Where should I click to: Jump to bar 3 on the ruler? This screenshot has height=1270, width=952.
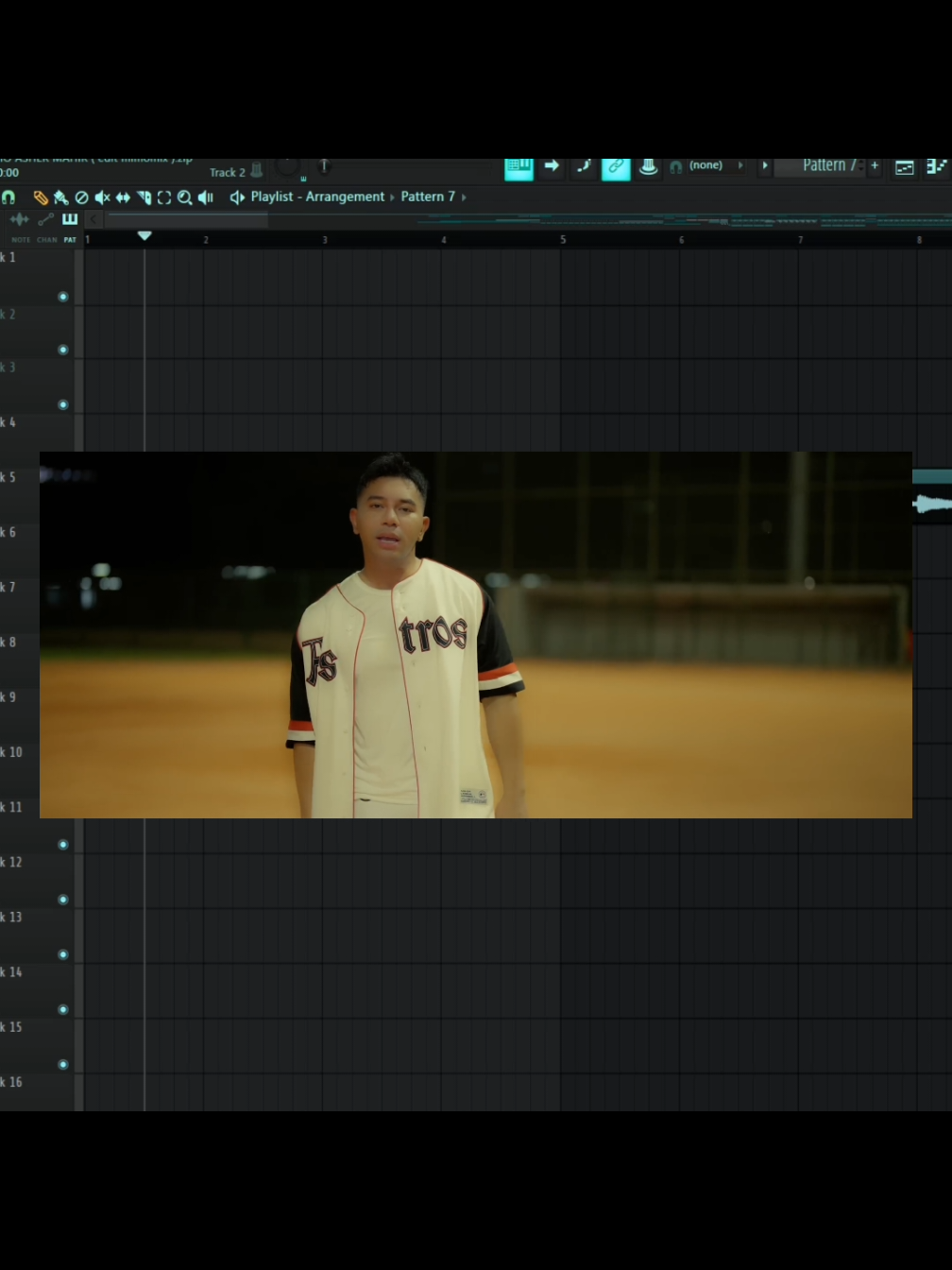(x=325, y=240)
